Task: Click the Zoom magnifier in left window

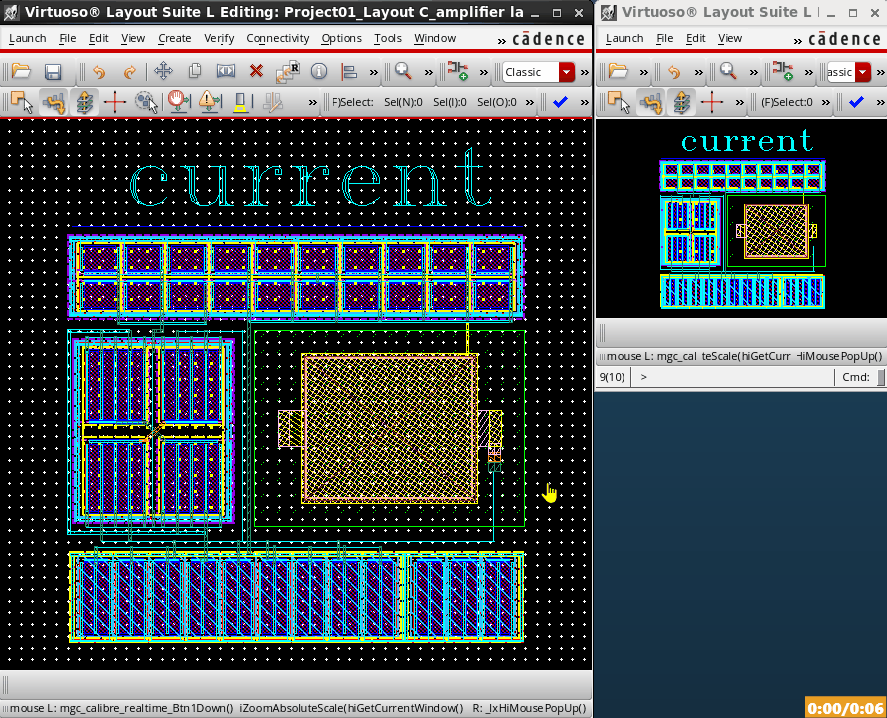Action: pyautogui.click(x=403, y=72)
